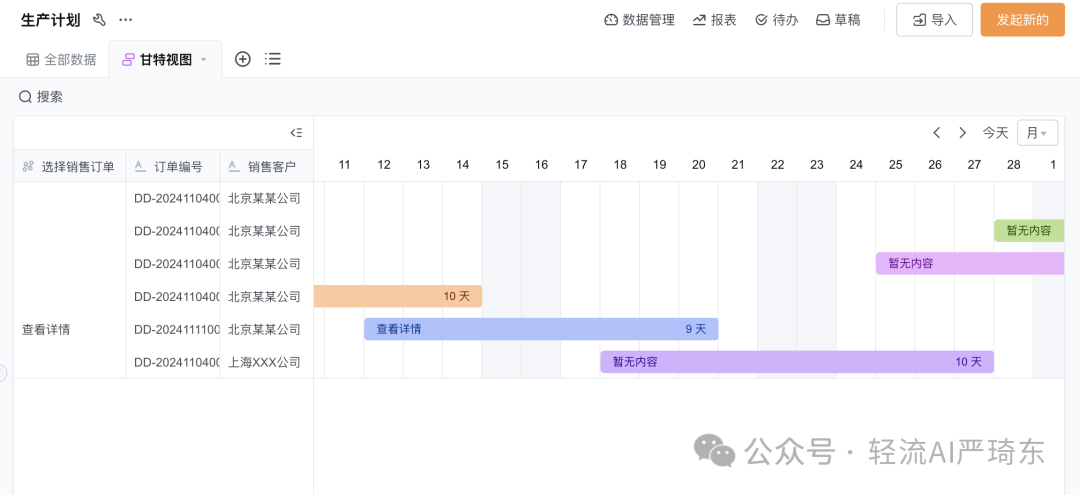Image resolution: width=1080 pixels, height=495 pixels.
Task: Open the 甘特视图 tab dropdown arrow
Action: (x=204, y=60)
